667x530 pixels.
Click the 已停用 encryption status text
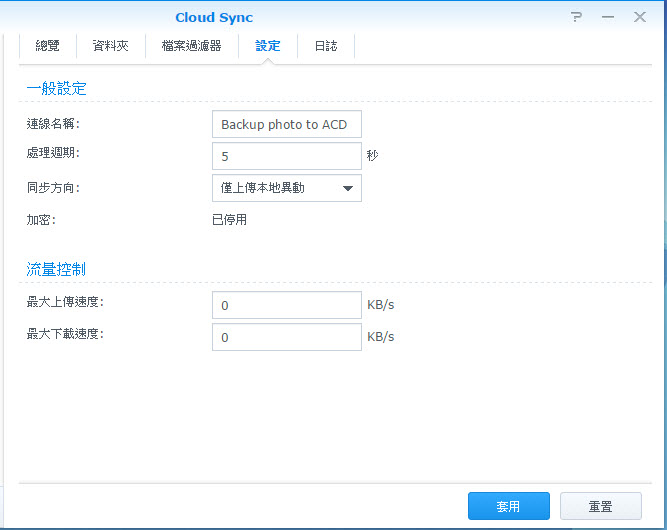point(229,220)
